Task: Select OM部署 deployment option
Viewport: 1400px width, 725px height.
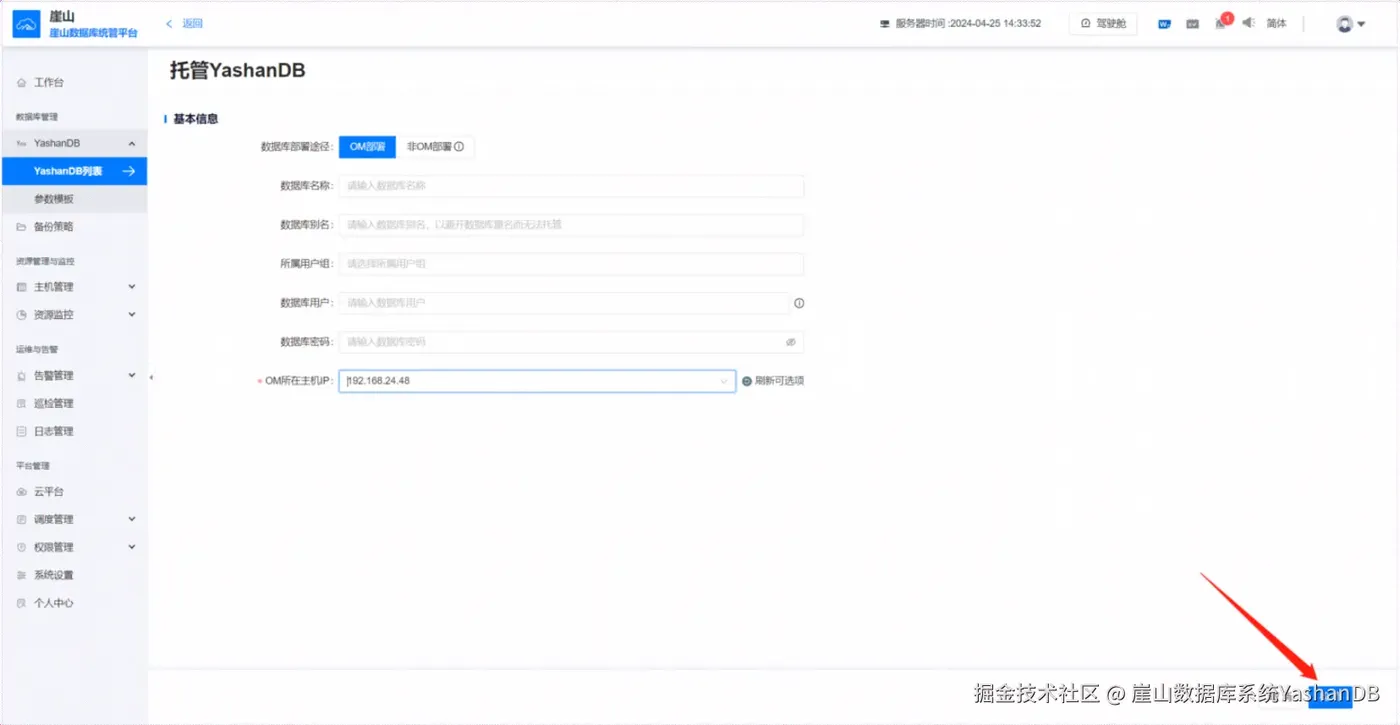Action: [x=367, y=147]
